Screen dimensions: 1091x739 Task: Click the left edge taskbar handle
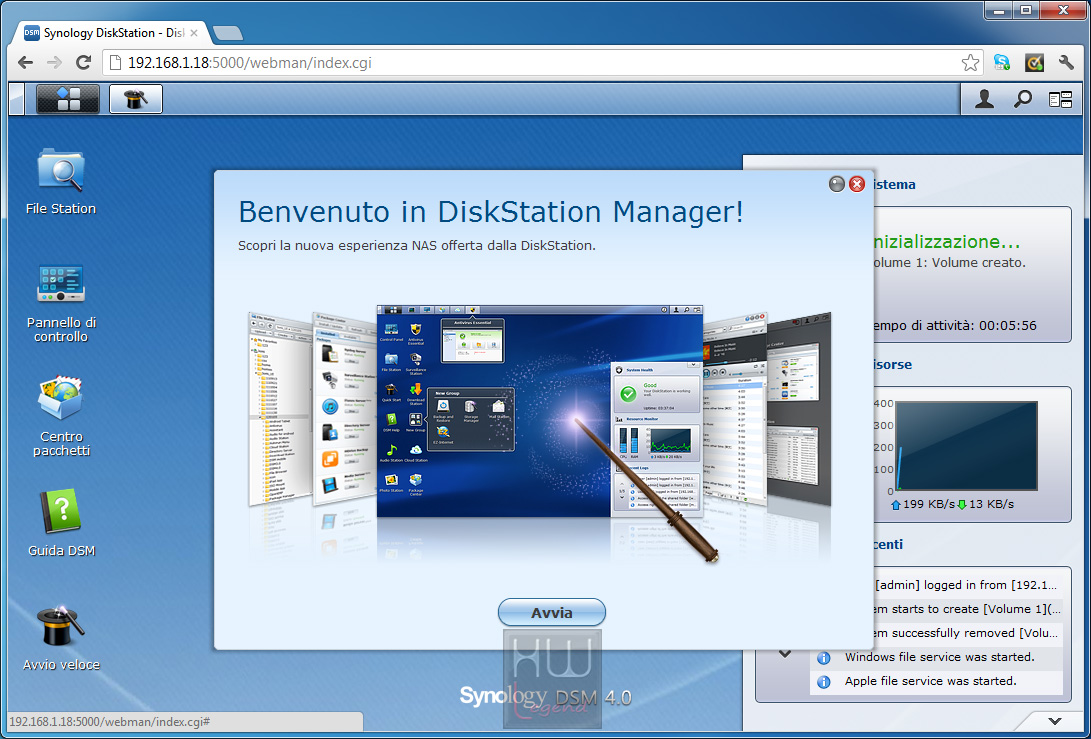pyautogui.click(x=17, y=99)
